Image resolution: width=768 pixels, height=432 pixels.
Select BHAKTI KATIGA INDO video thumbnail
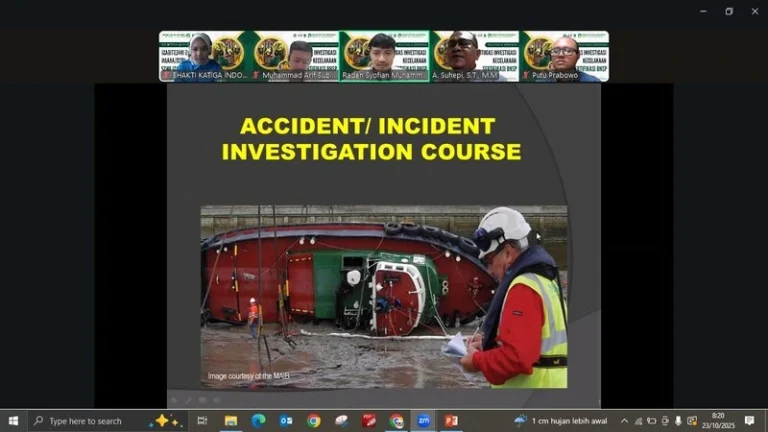coord(204,56)
